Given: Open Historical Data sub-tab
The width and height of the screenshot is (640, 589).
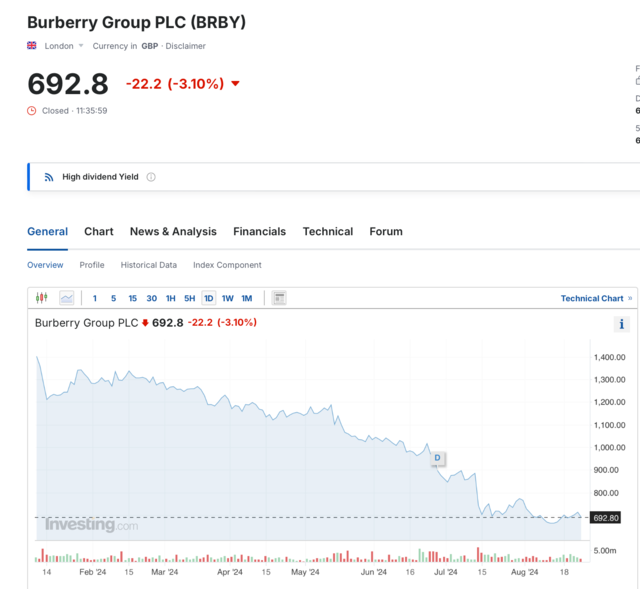Looking at the screenshot, I should pyautogui.click(x=149, y=265).
